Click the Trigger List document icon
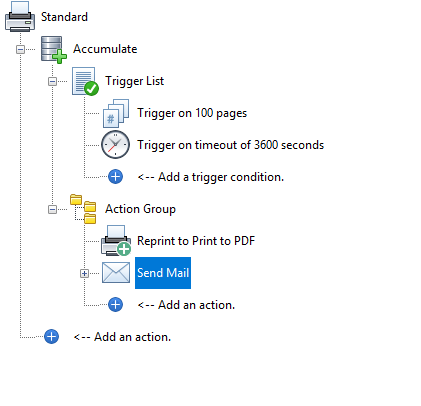 point(85,81)
